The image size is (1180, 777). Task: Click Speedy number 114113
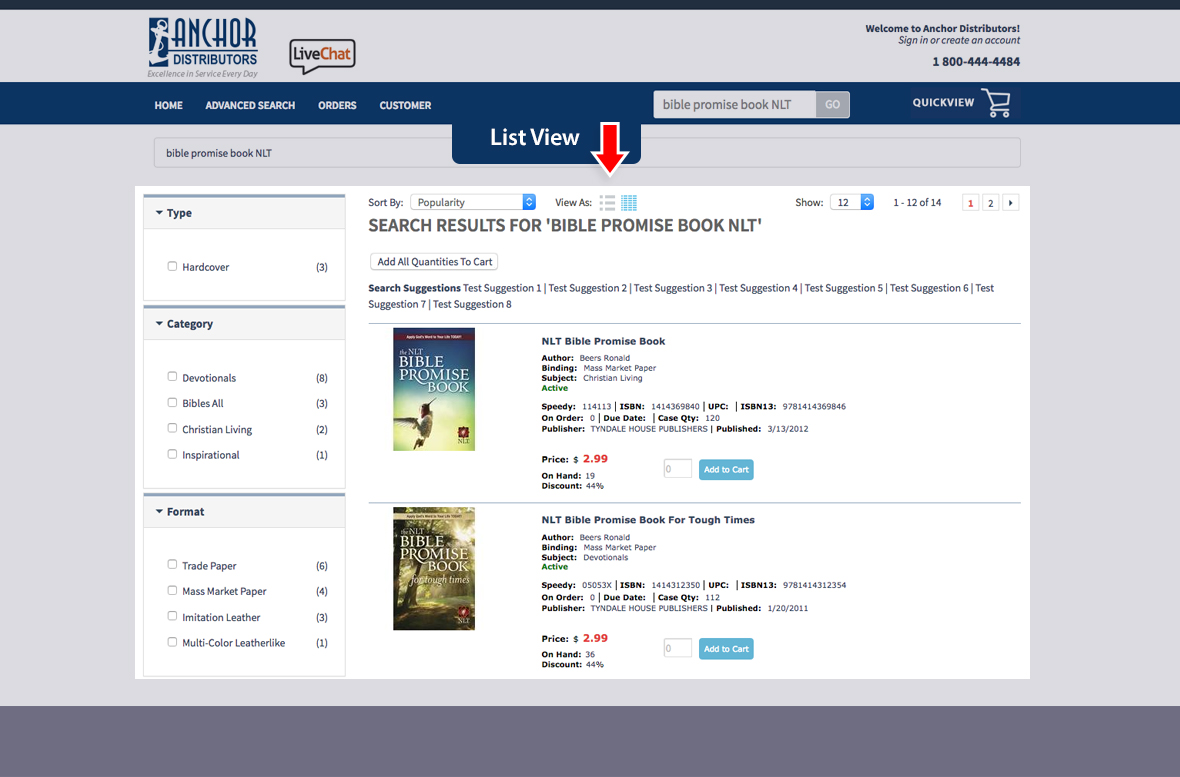[597, 407]
